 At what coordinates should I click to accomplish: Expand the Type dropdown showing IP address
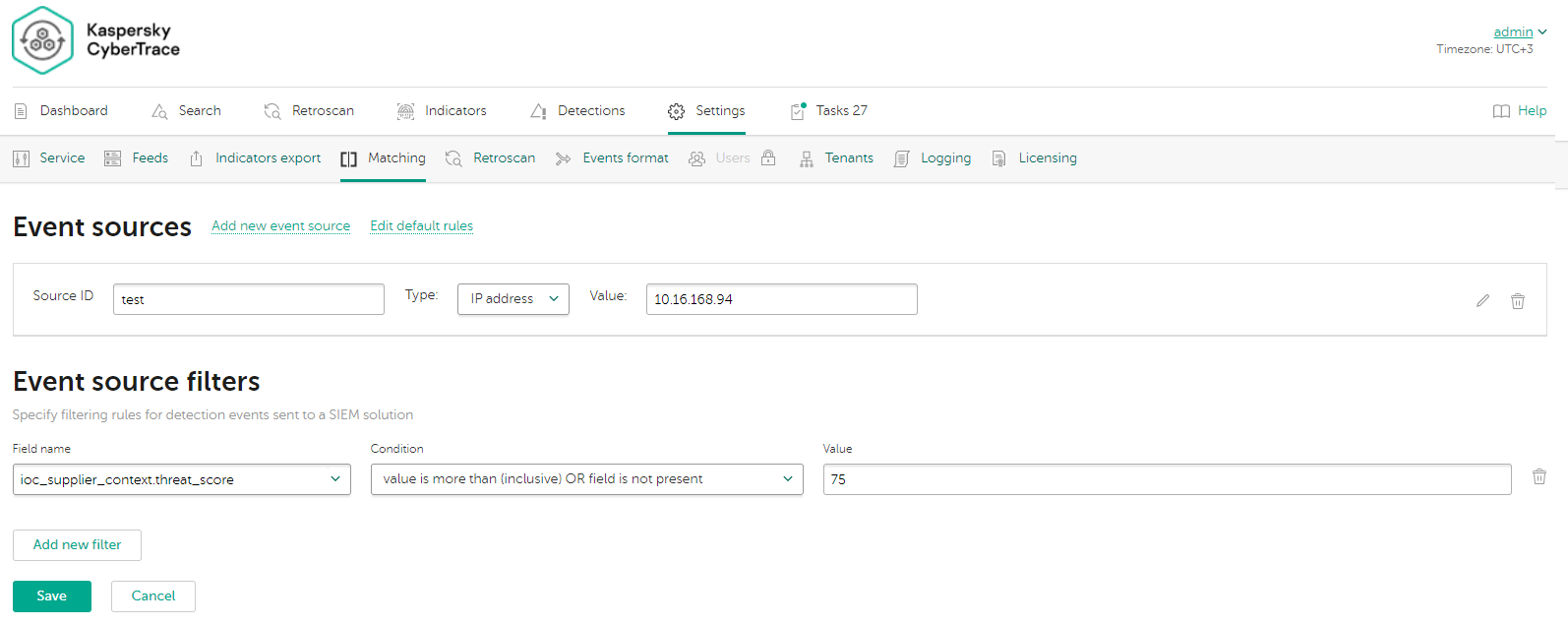tap(513, 299)
